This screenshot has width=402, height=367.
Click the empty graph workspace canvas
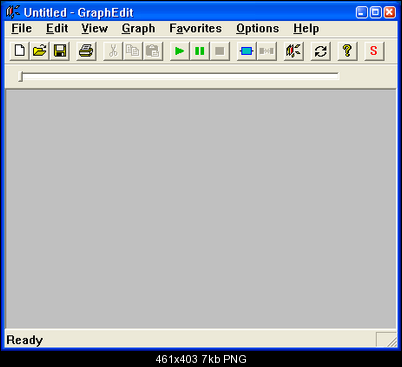coord(201,209)
